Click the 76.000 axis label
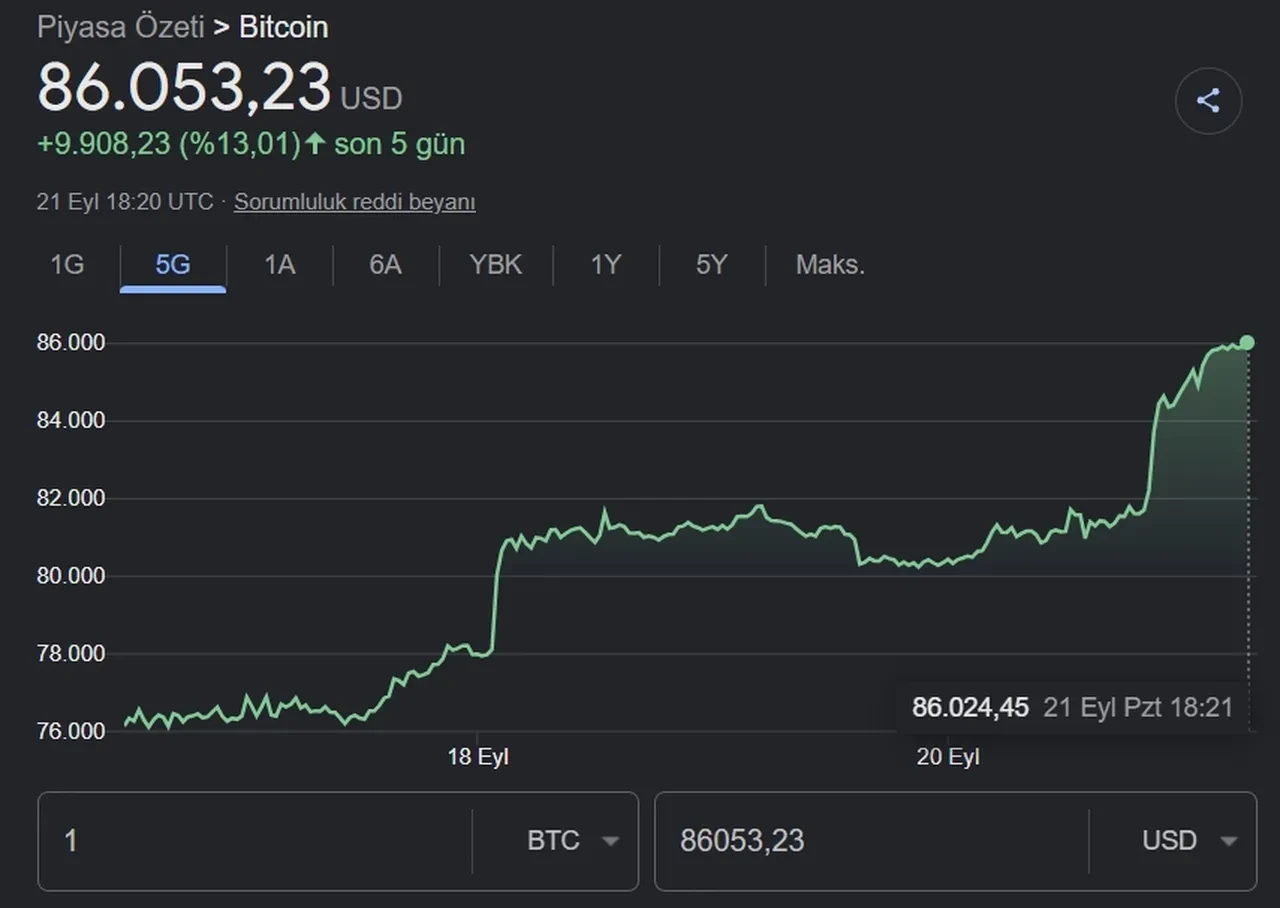Screen dimensions: 1280x908 tap(71, 731)
